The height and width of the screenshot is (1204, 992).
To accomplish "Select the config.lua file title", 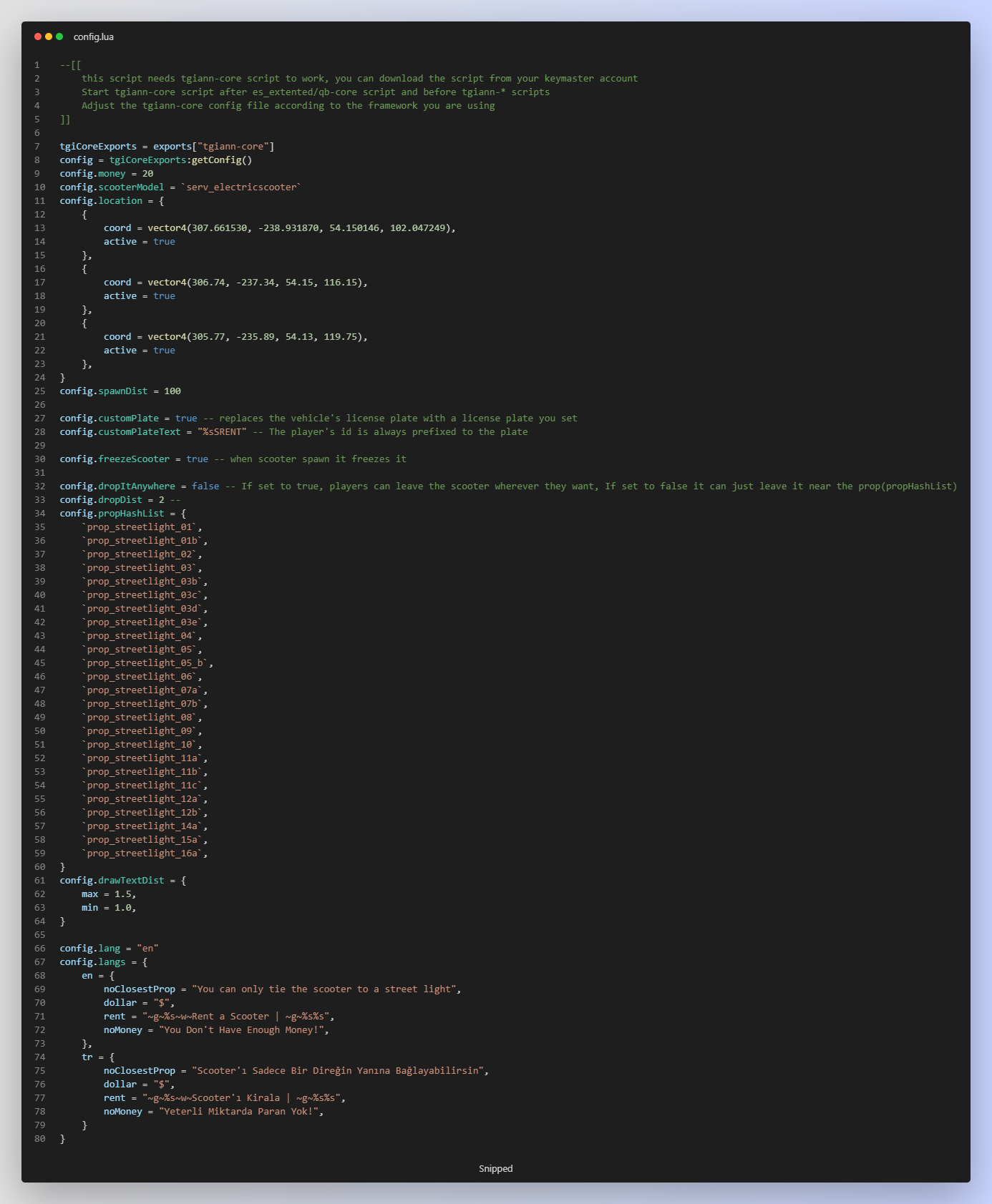I will pyautogui.click(x=94, y=36).
